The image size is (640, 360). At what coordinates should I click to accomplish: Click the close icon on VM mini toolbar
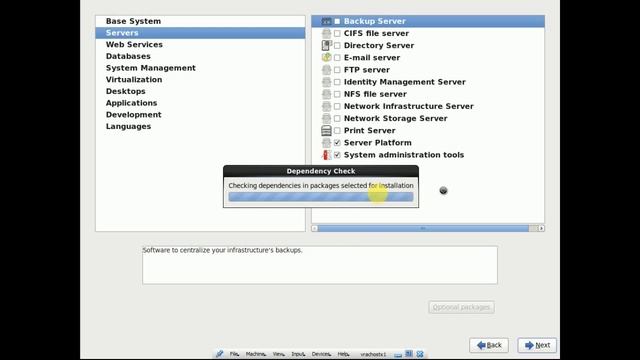coord(420,354)
